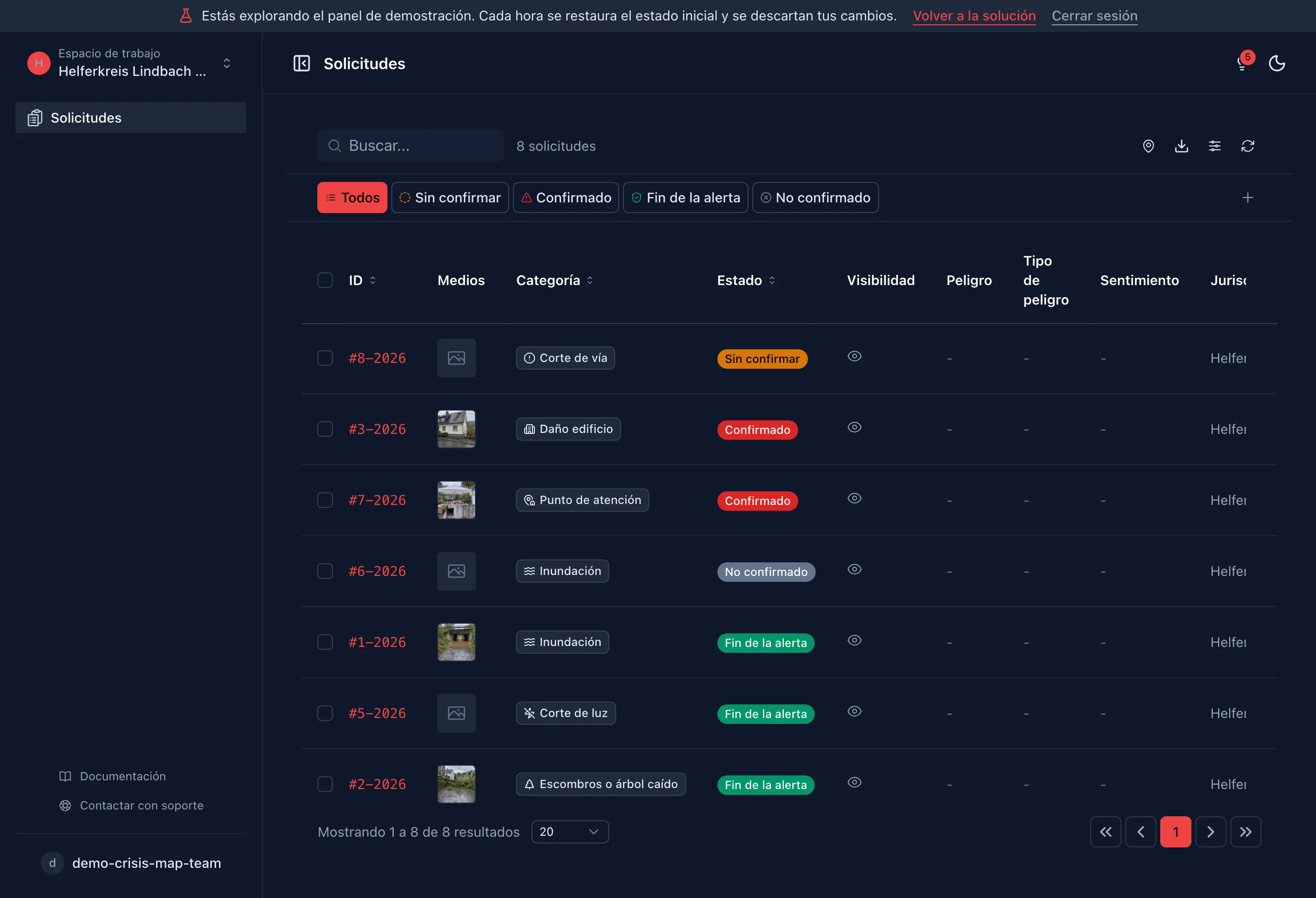
Task: Switch to the Fin de la alerta tab
Action: point(686,198)
